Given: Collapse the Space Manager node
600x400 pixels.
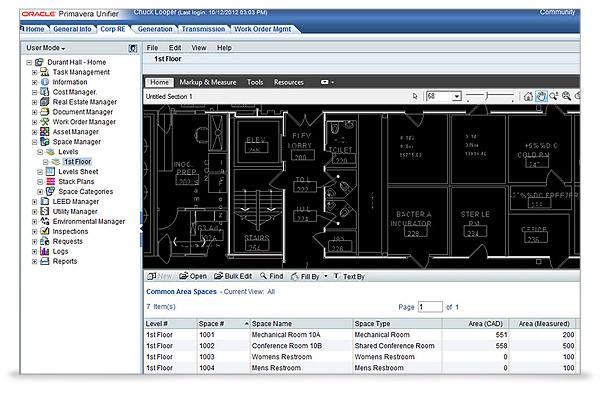Looking at the screenshot, I should 34,142.
